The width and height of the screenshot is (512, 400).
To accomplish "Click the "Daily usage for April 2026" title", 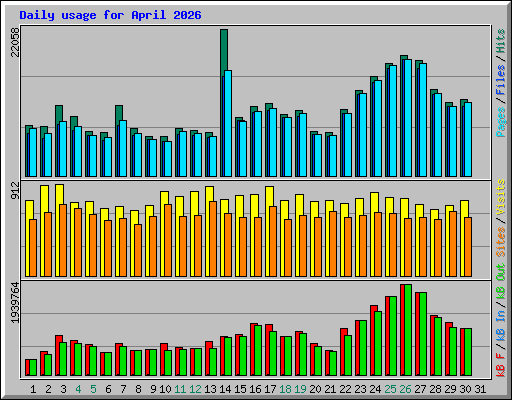I will (110, 15).
